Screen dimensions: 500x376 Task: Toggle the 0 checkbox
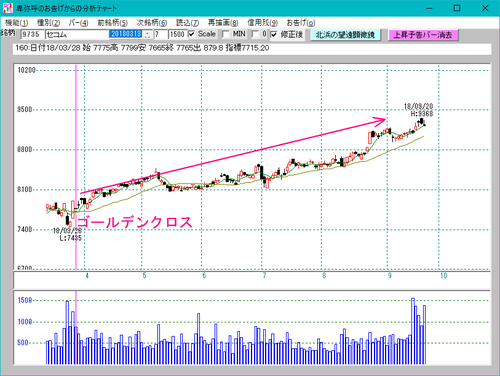[x=255, y=34]
